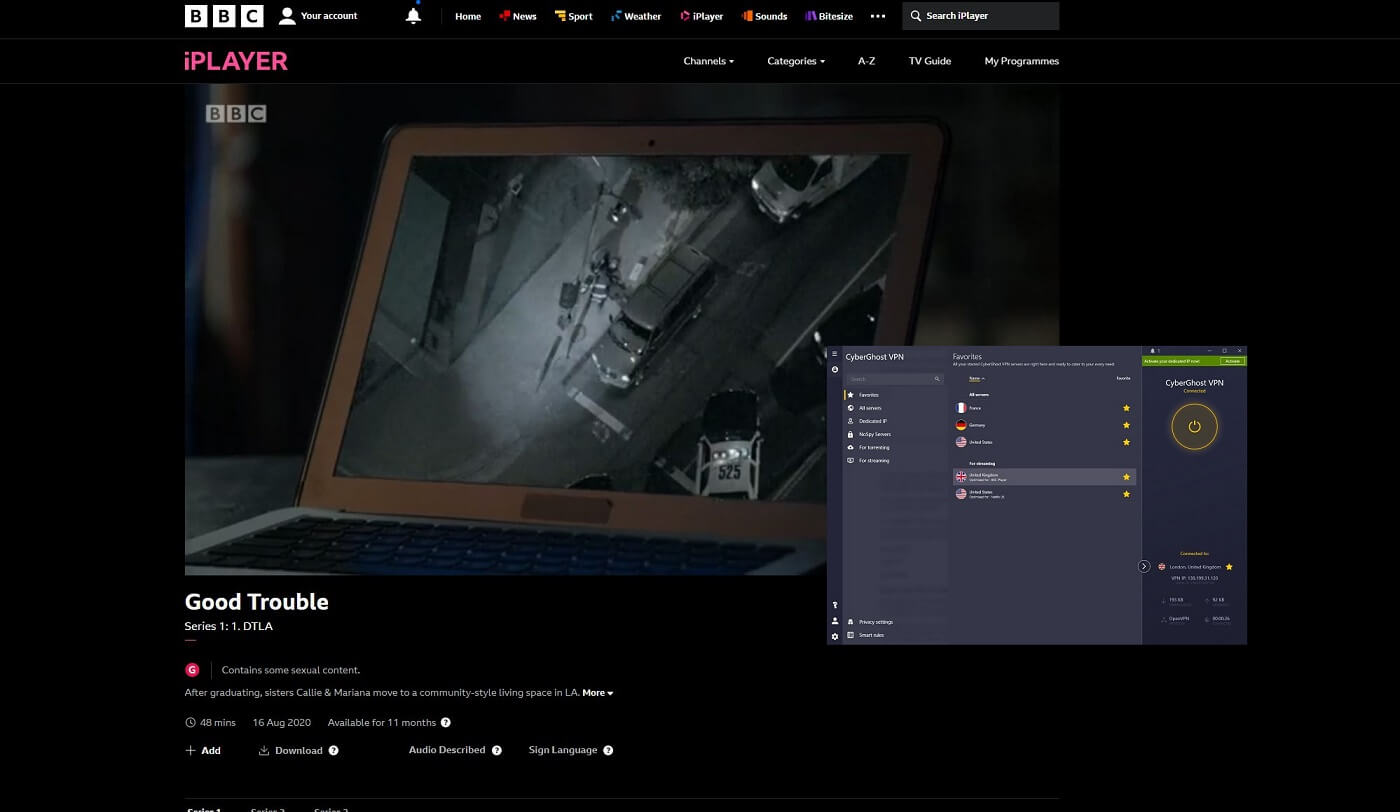This screenshot has height=812, width=1400.
Task: Open the TV Guide
Action: [x=930, y=61]
